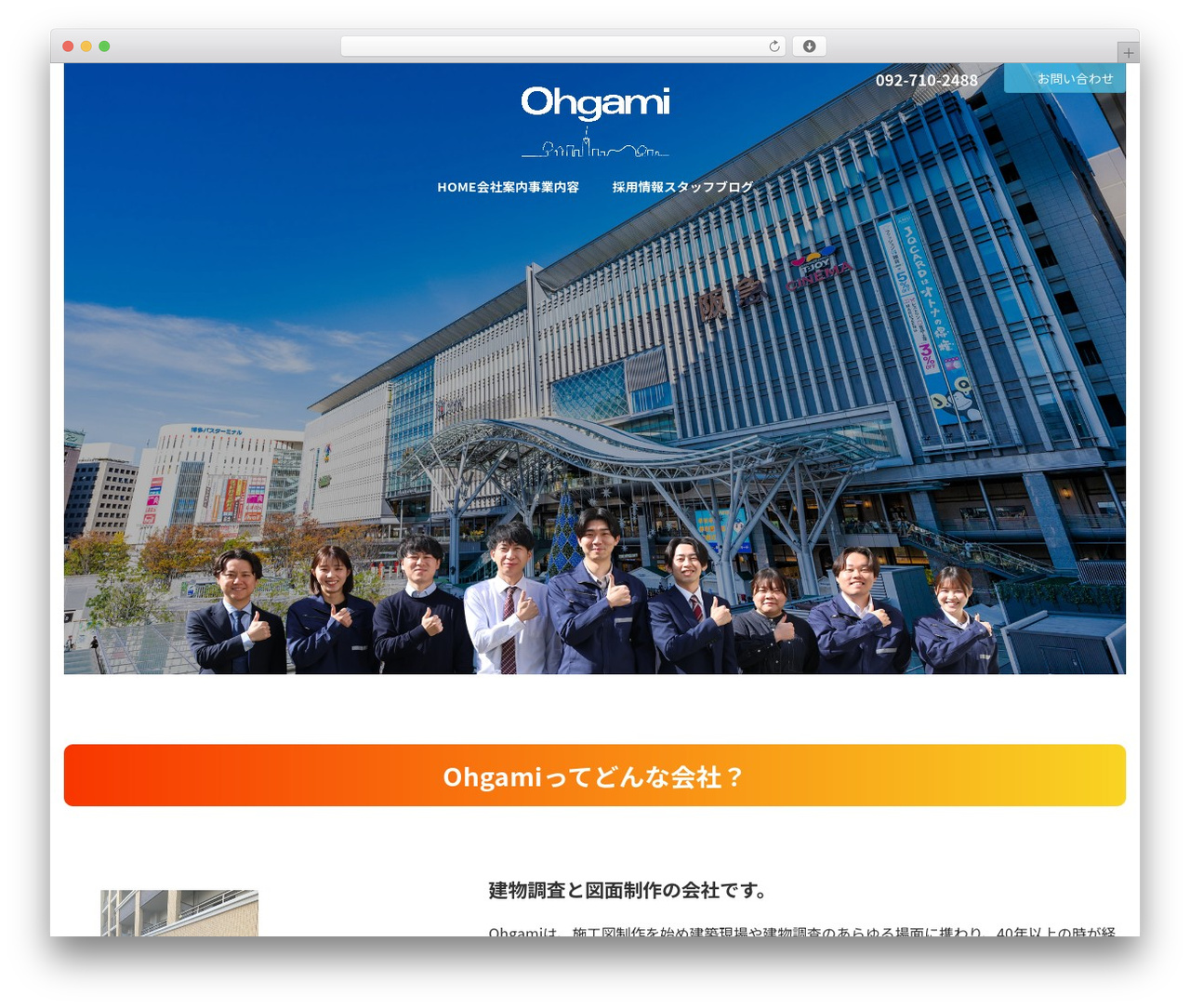Click the Ohgamiってどんな会社？ orange banner
This screenshot has width=1190, height=1008.
pyautogui.click(x=595, y=776)
